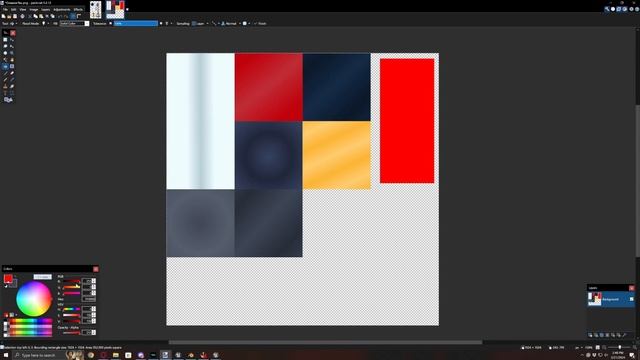This screenshot has width=640, height=360.
Task: Toggle Tools window from top-right icons
Action: [x=607, y=9]
